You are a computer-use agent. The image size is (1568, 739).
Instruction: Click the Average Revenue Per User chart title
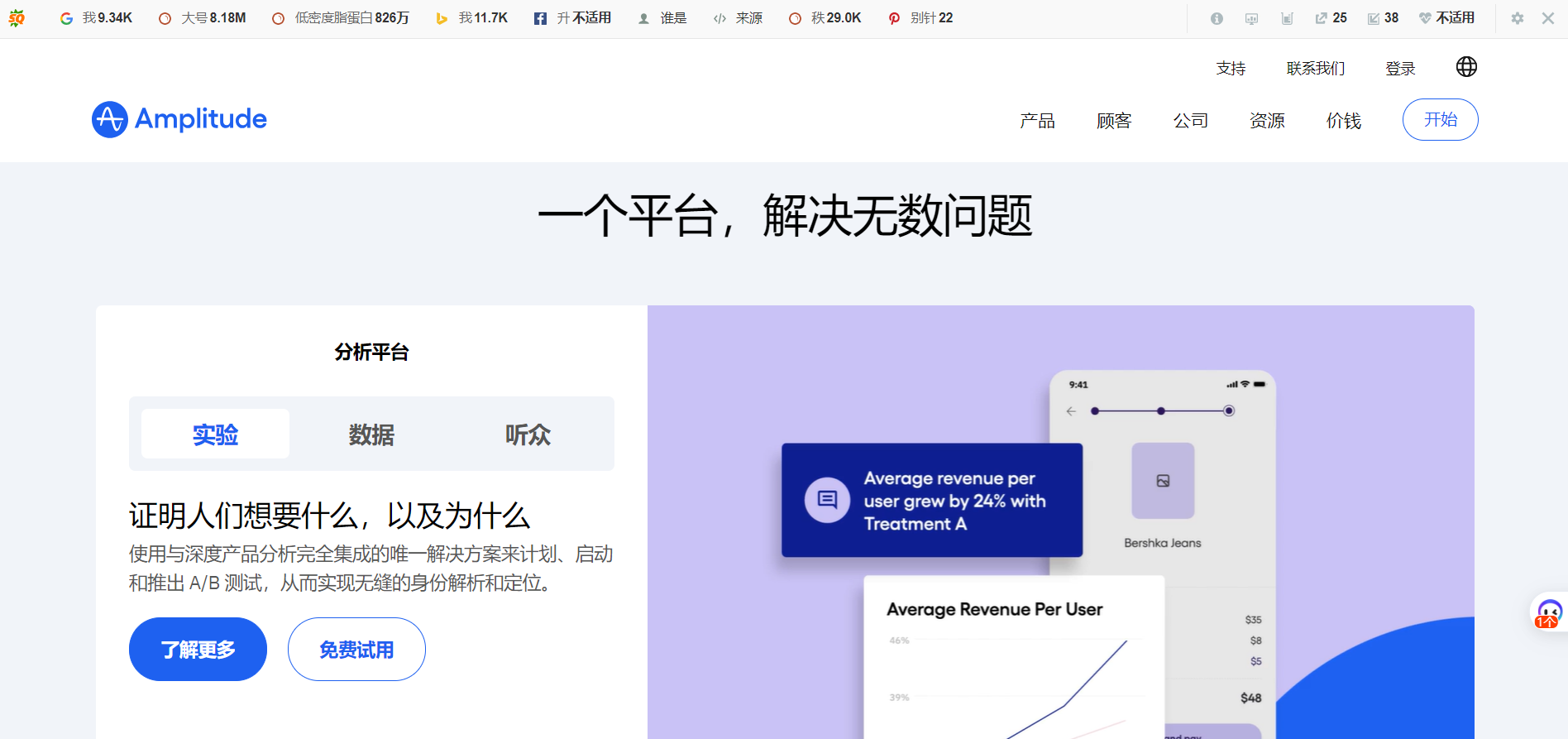point(994,609)
